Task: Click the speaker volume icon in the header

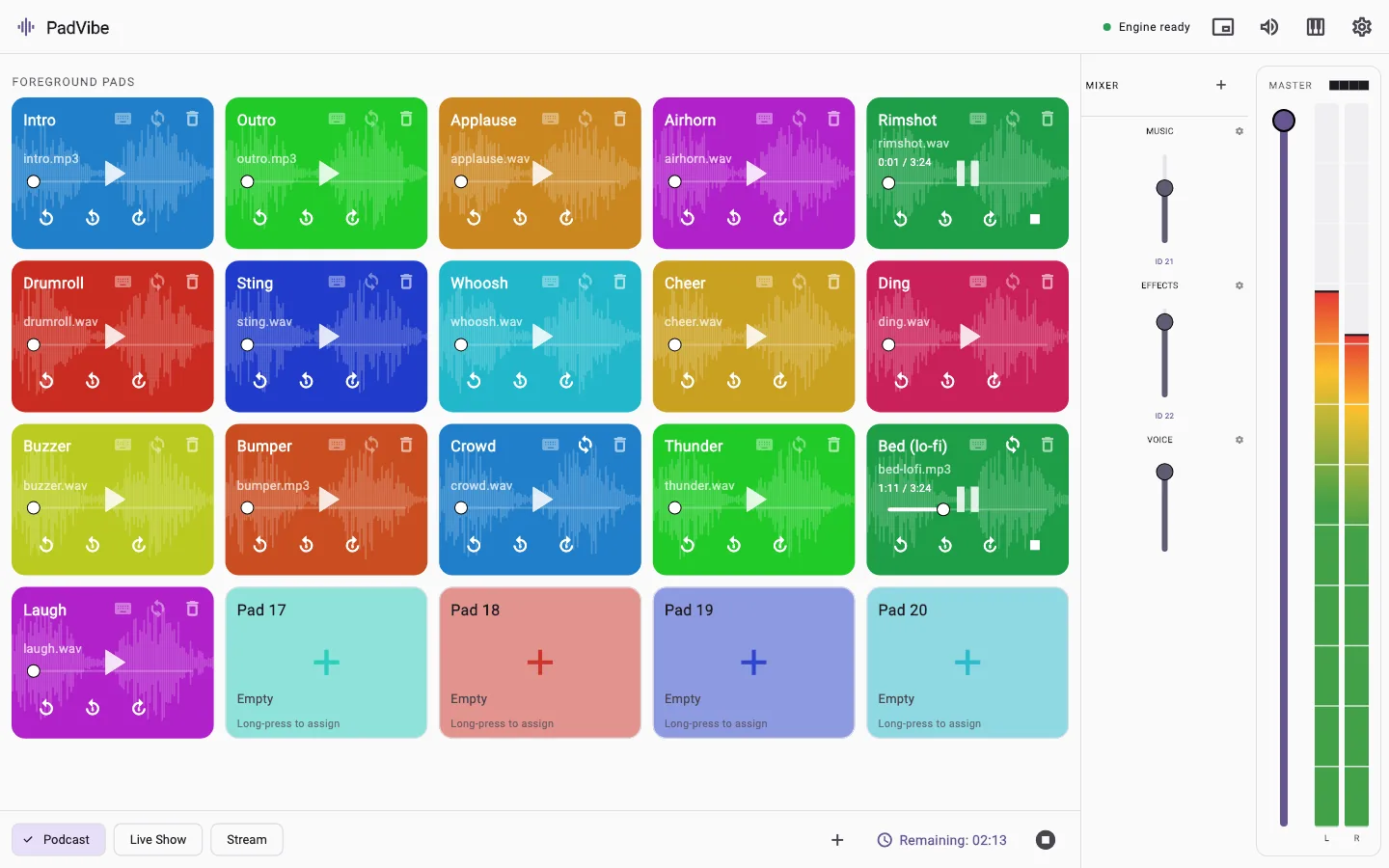Action: (x=1269, y=27)
